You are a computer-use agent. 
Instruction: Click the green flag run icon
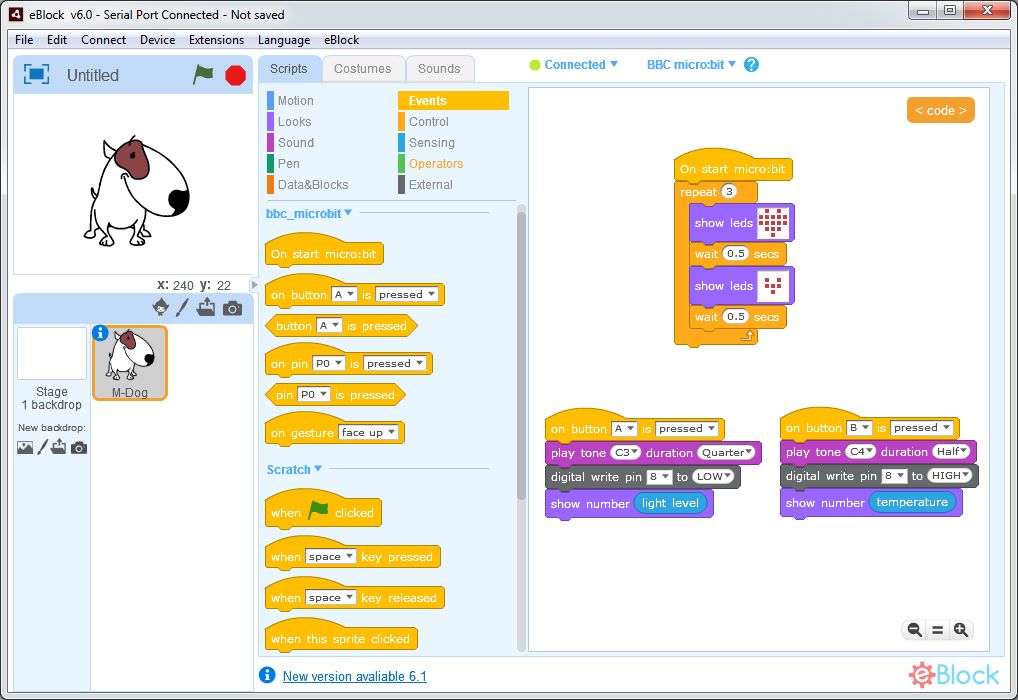(x=203, y=75)
